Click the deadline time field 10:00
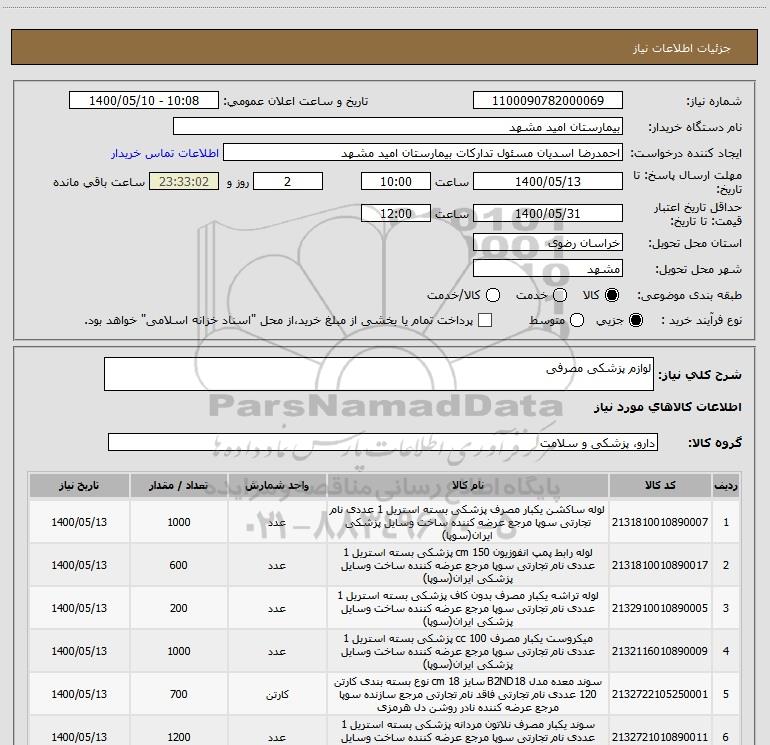 (396, 181)
